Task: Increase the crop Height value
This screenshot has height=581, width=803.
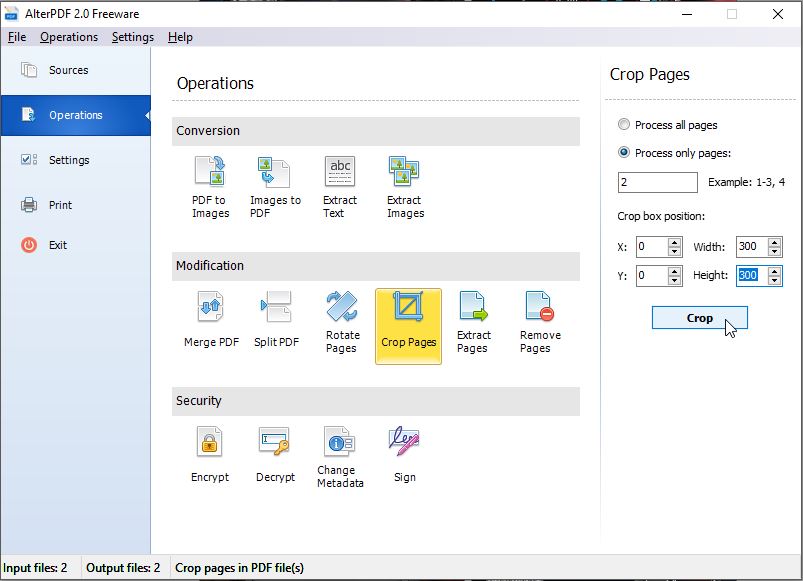Action: tap(774, 271)
